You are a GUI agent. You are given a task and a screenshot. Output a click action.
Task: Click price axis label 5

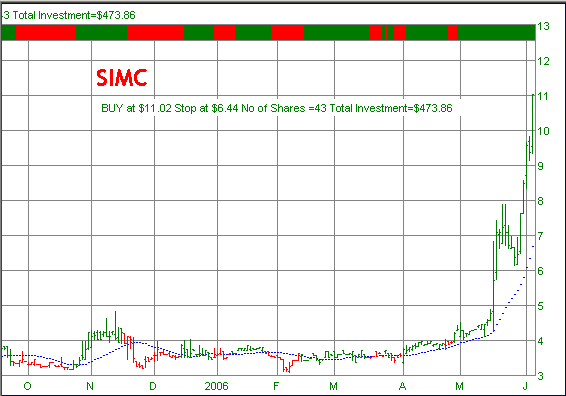coord(540,306)
